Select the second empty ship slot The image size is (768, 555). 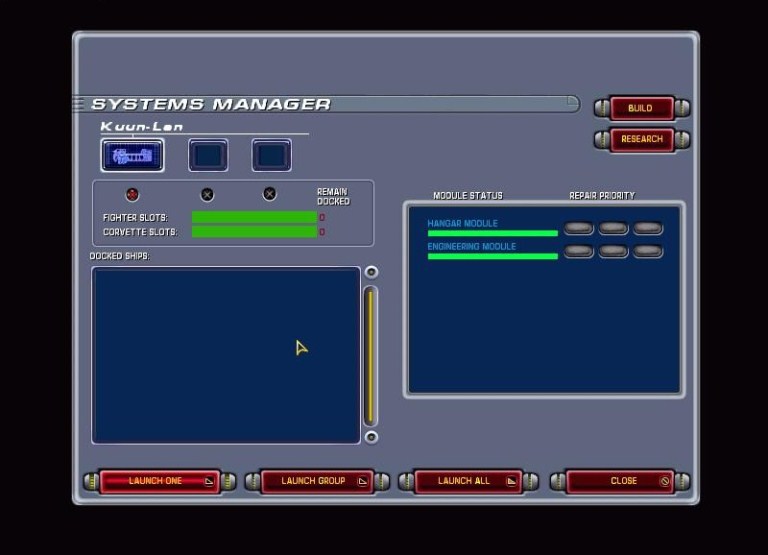coord(208,156)
